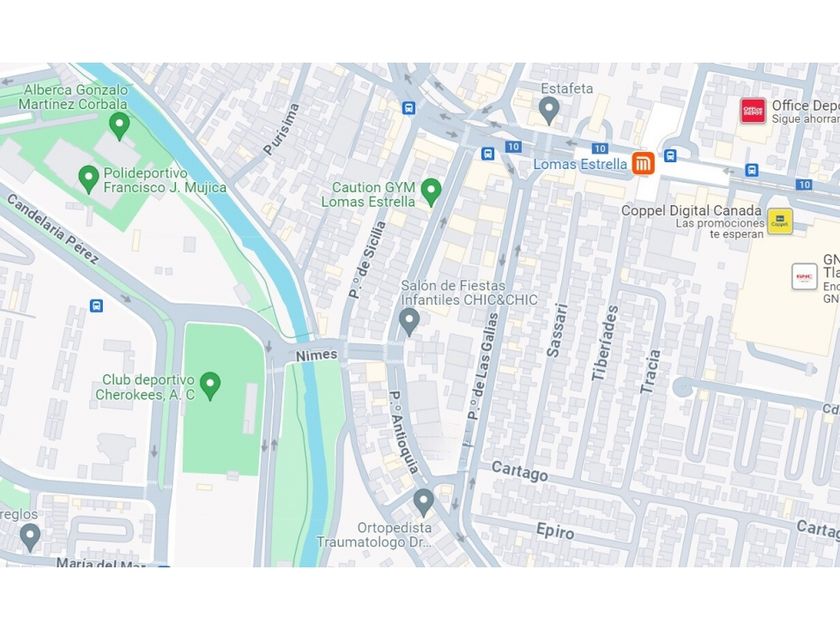The width and height of the screenshot is (840, 630).
Task: Click the Salón de Fiestas Infantiles pin
Action: (409, 322)
